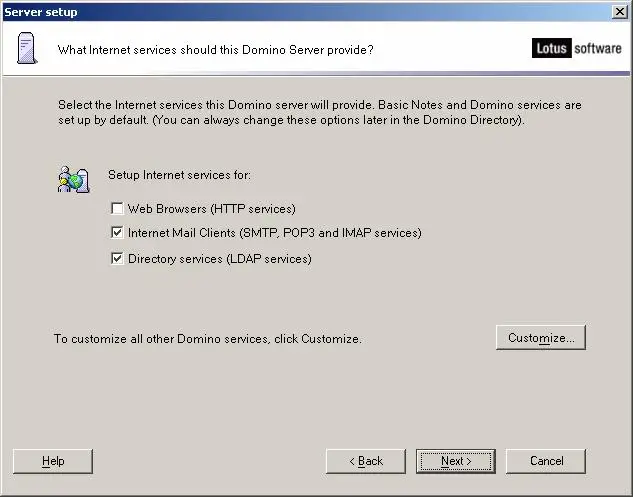The width and height of the screenshot is (633, 497).
Task: Click the Internet services globe and users icon
Action: 74,179
